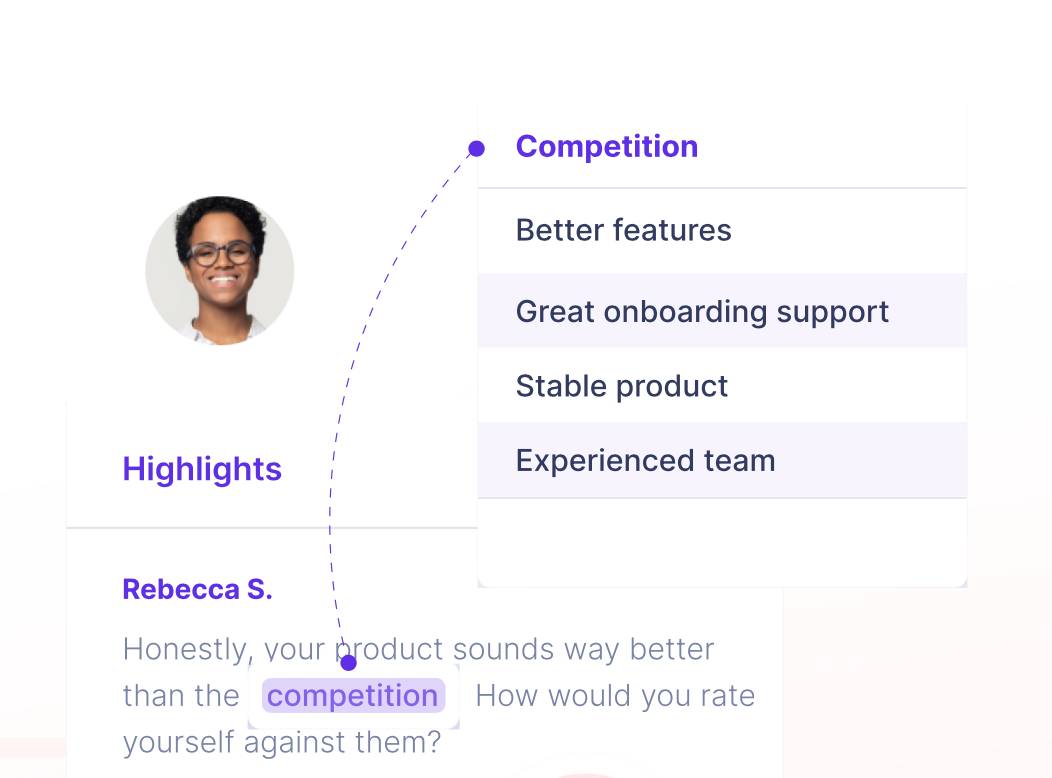Image resolution: width=1052 pixels, height=778 pixels.
Task: Click the word 'better' in the quote
Action: (x=672, y=649)
